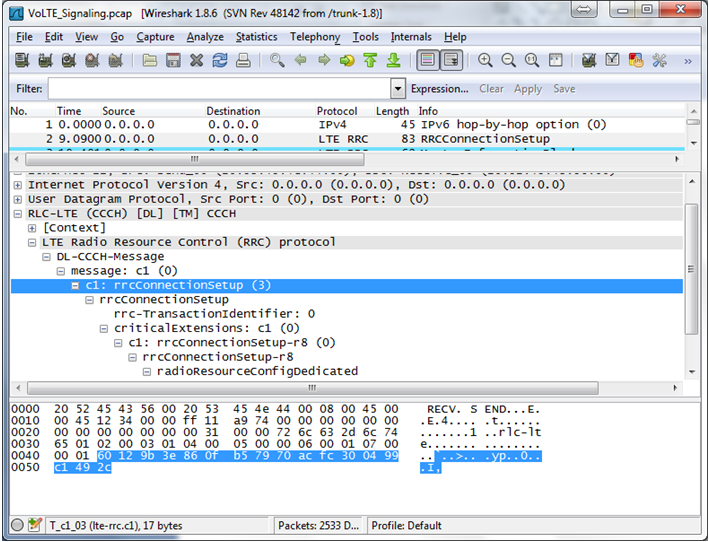Select packet 2 RRCConnectionSetup row
The height and width of the screenshot is (542, 709).
(x=347, y=139)
